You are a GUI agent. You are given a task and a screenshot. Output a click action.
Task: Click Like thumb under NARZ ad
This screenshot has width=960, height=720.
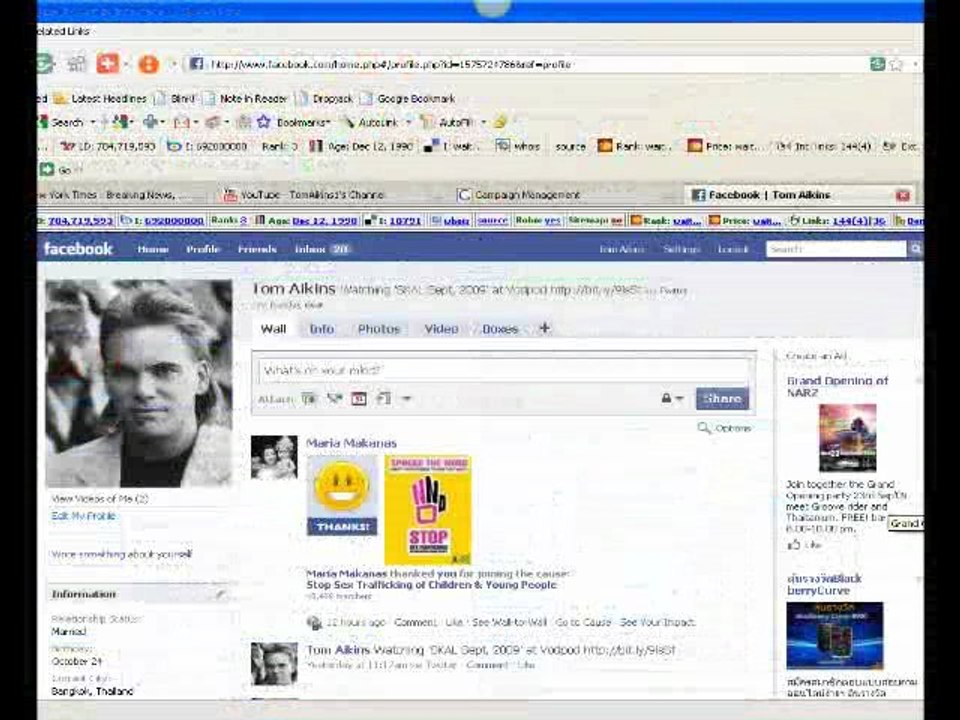pos(804,544)
